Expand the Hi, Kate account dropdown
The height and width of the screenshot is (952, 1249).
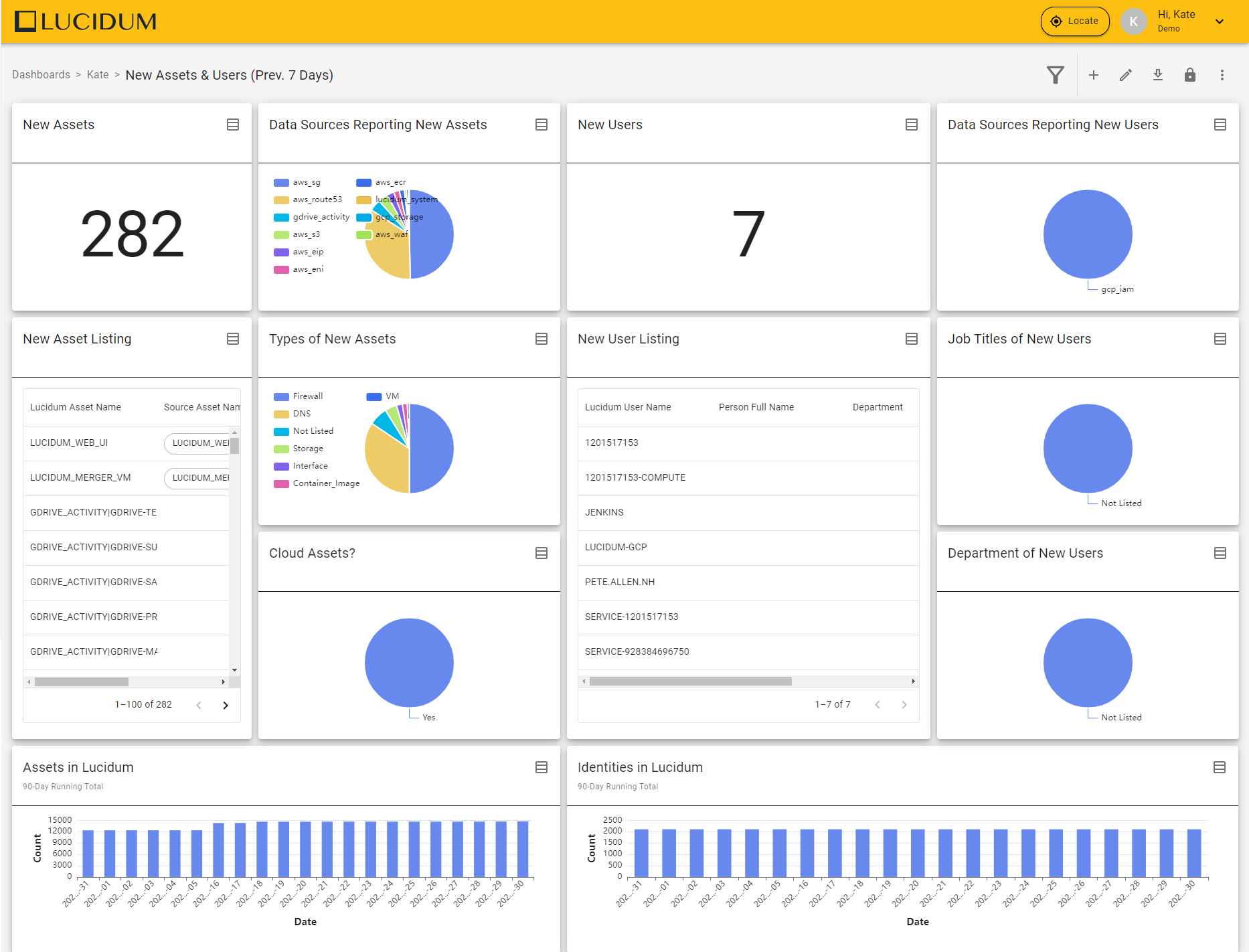click(1220, 21)
